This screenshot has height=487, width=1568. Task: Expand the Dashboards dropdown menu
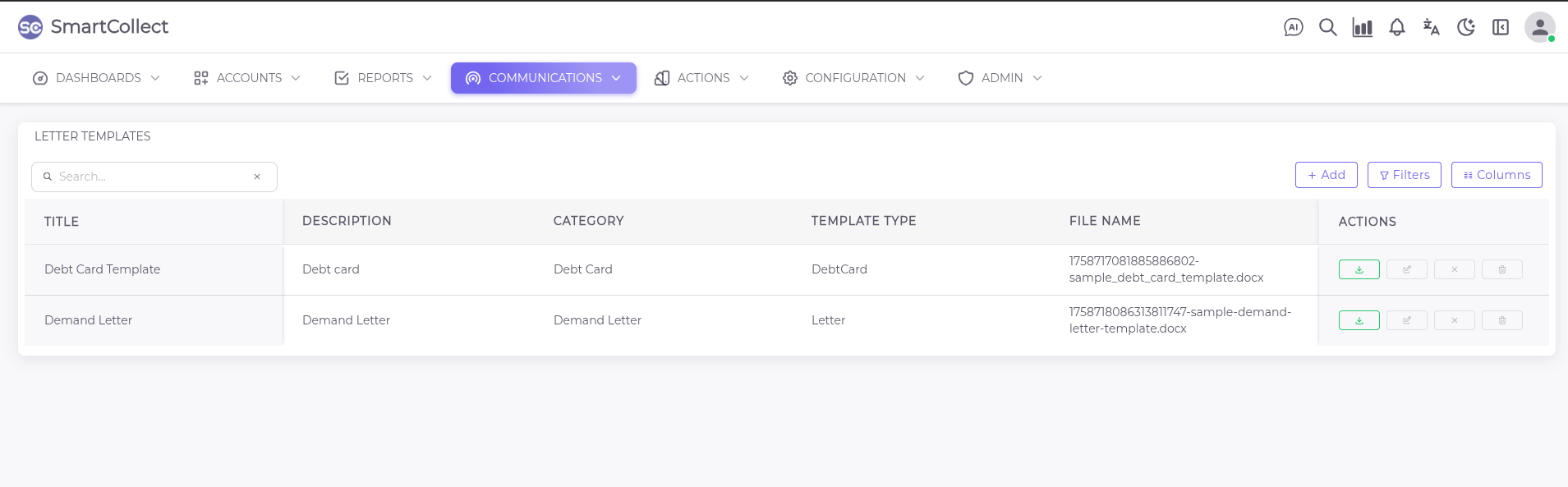click(96, 78)
